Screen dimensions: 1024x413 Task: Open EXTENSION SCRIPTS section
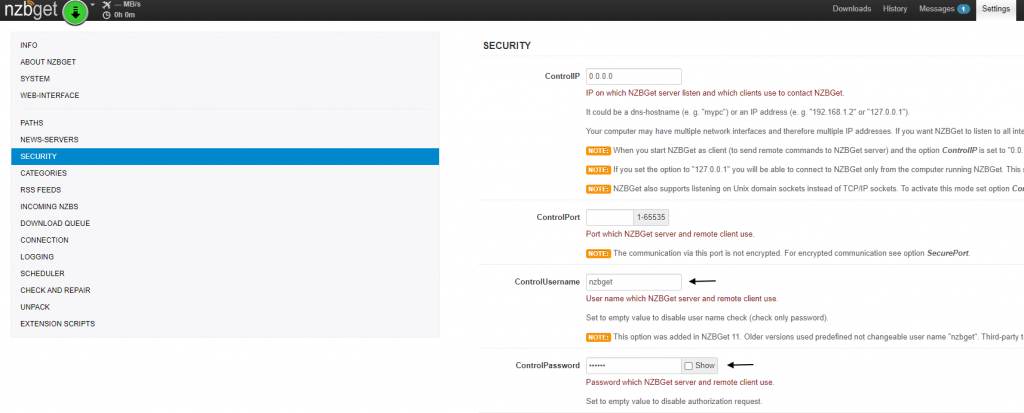tap(225, 323)
